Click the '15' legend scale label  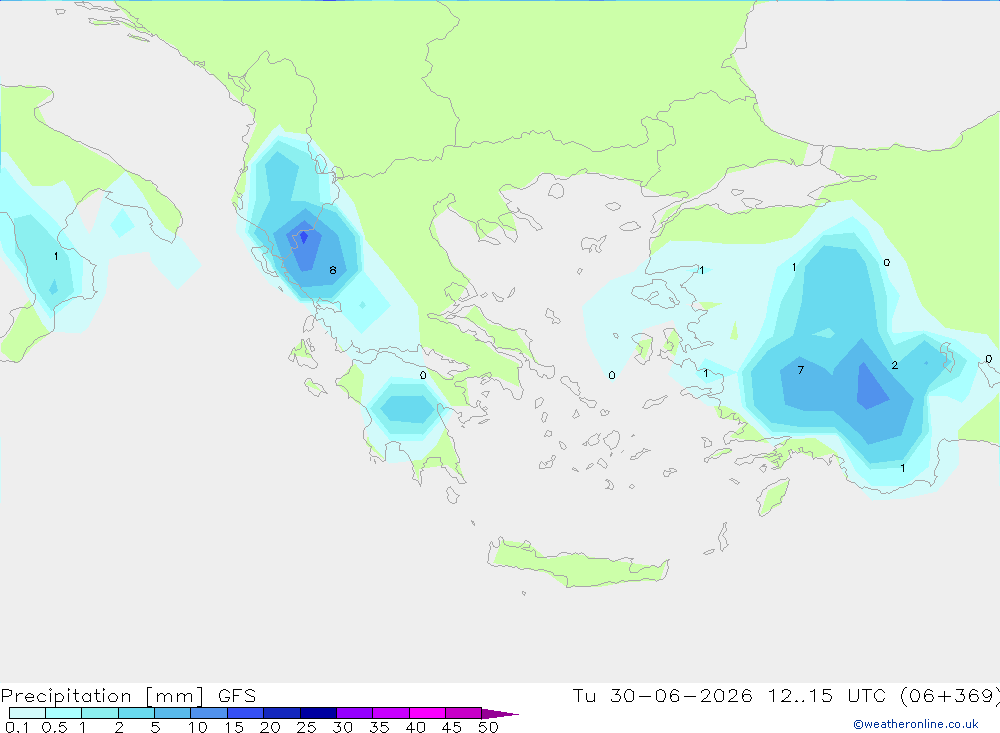click(x=234, y=727)
